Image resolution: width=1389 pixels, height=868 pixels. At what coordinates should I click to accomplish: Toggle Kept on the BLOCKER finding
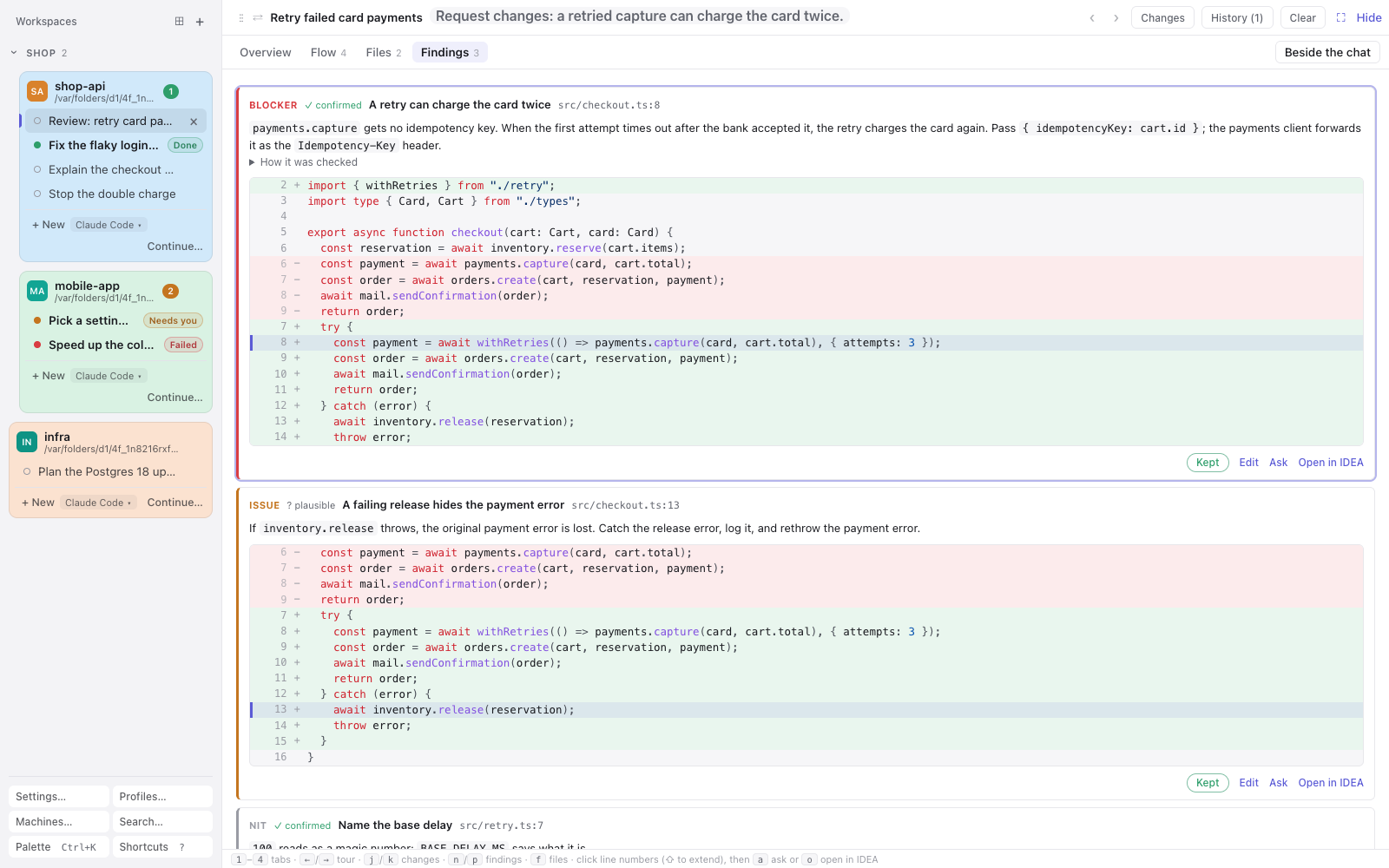[x=1208, y=463]
